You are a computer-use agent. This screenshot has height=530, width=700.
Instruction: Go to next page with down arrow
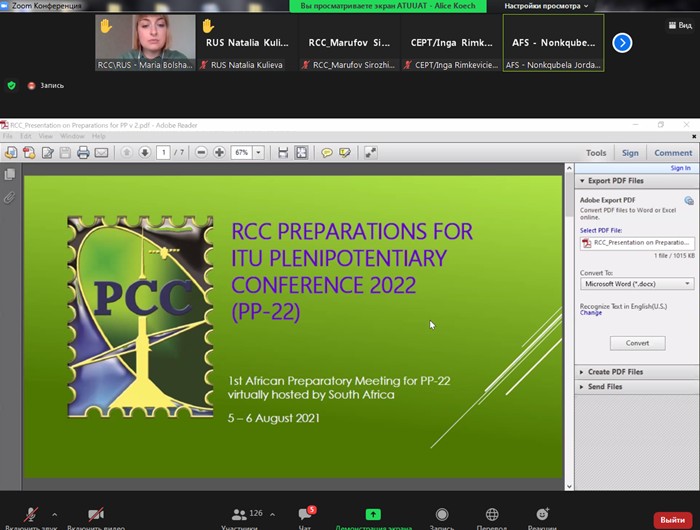click(x=145, y=153)
